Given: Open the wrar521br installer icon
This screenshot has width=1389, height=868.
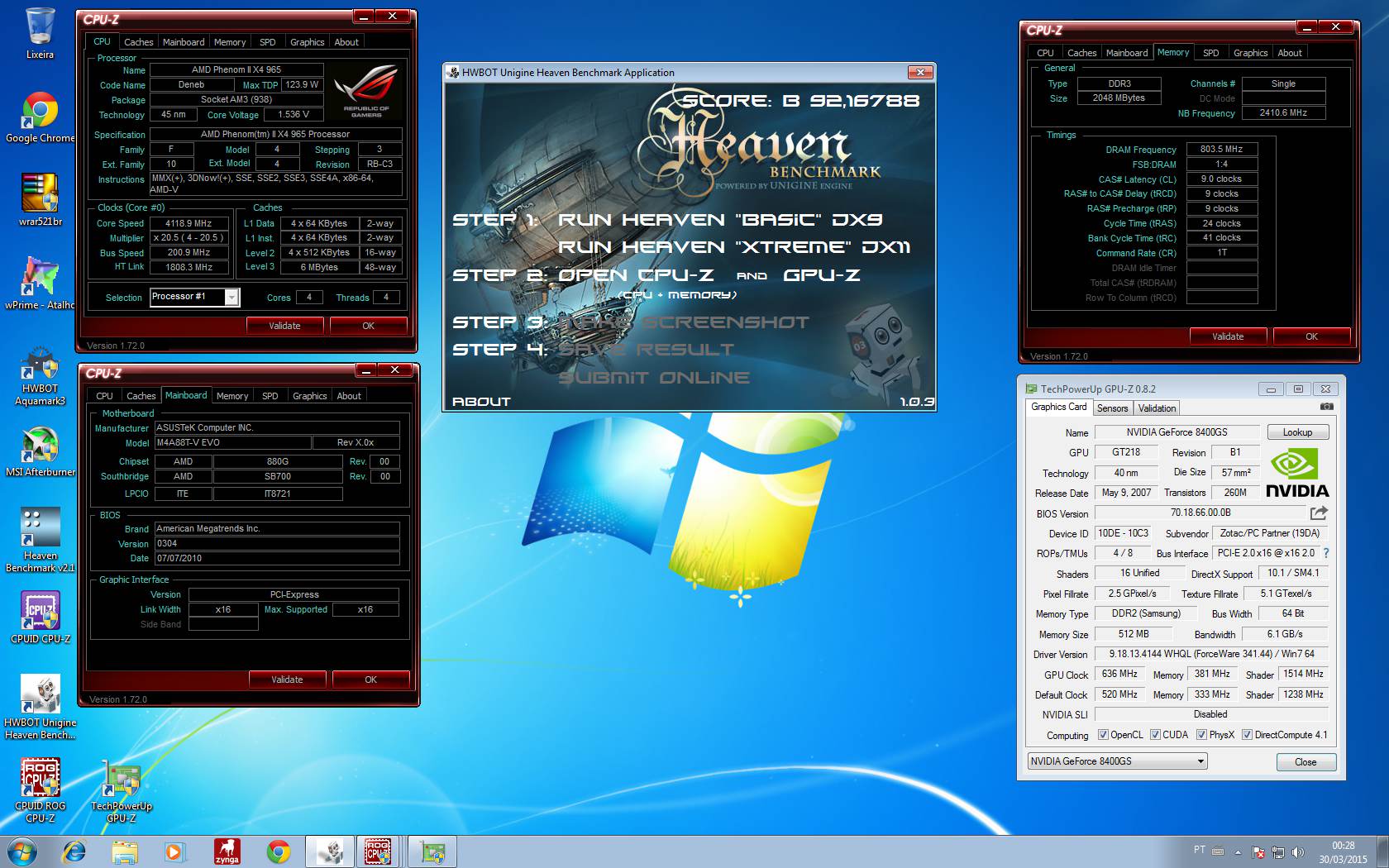Looking at the screenshot, I should point(40,200).
